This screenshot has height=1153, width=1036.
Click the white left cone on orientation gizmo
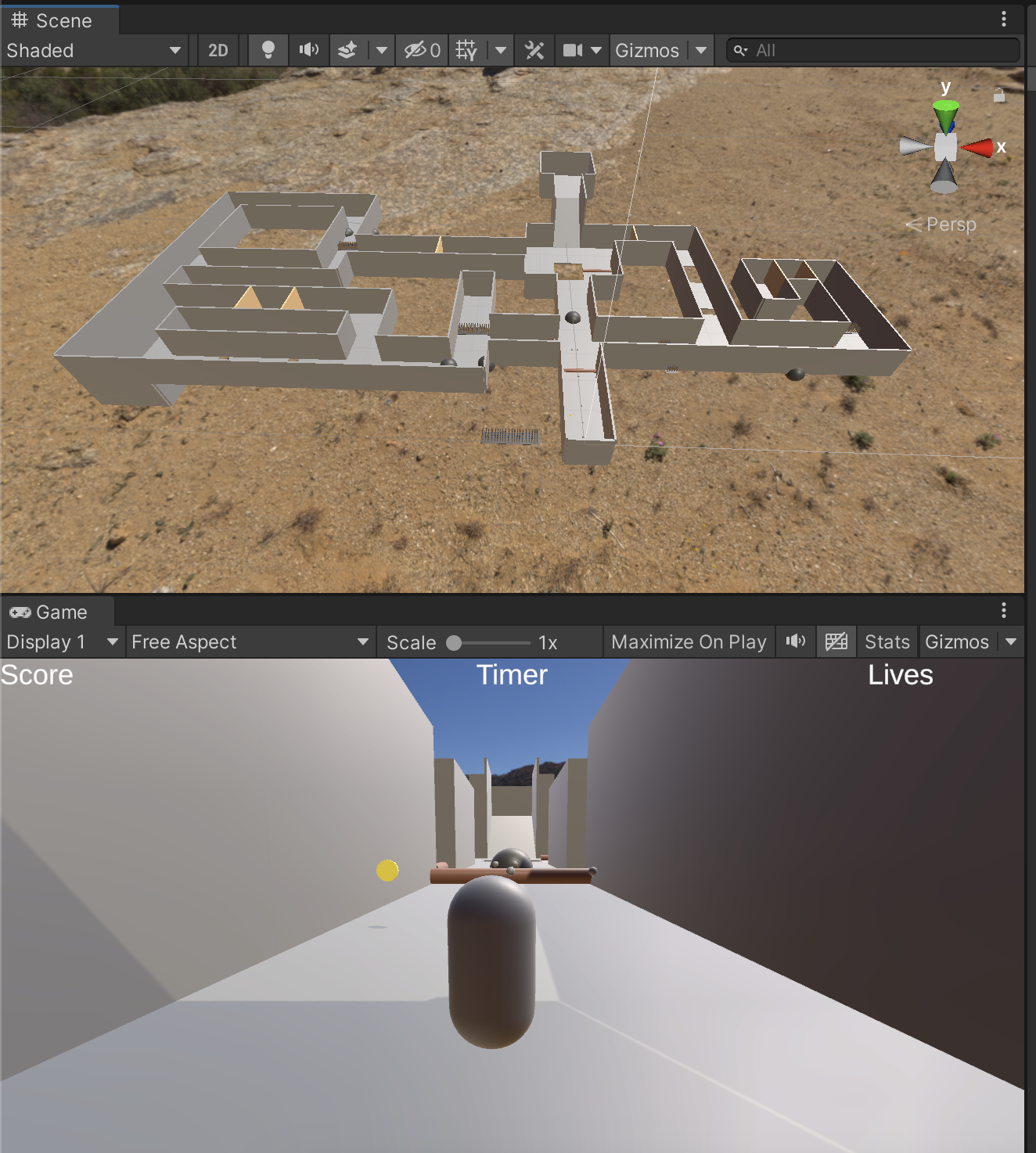[915, 145]
